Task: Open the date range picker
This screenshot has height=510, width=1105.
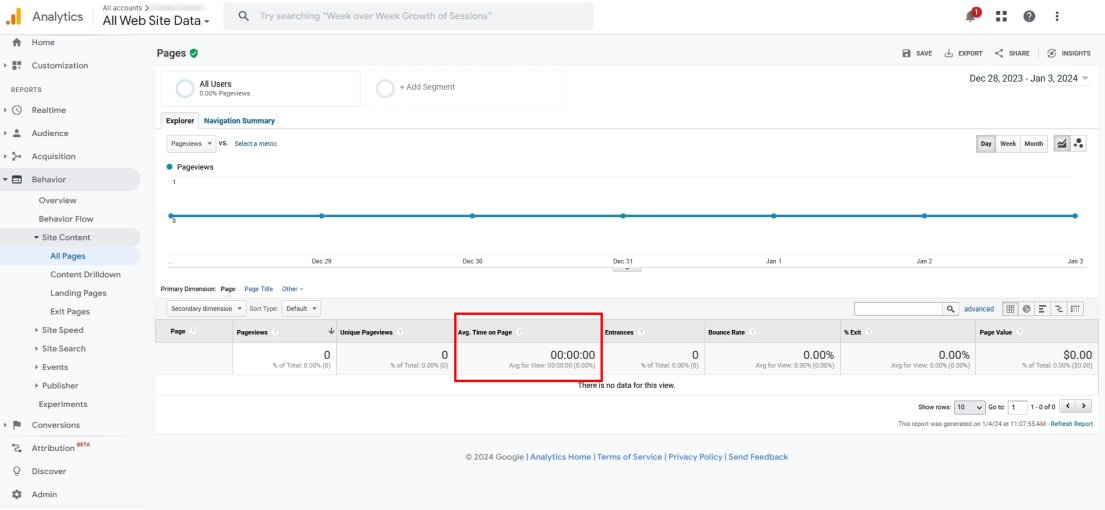Action: [x=1029, y=78]
